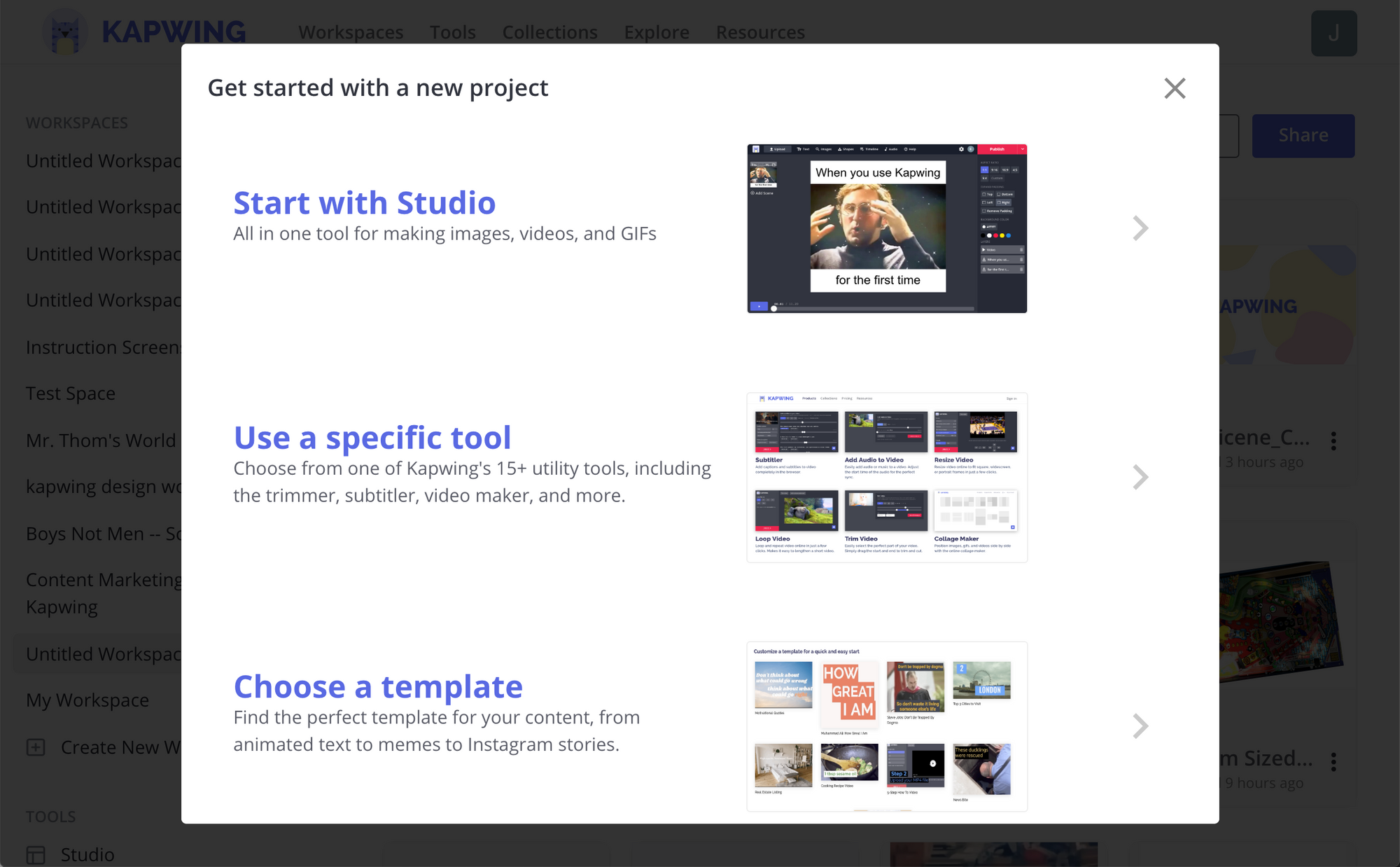Image resolution: width=1400 pixels, height=867 pixels.
Task: Open the J user avatar menu
Action: pos(1333,33)
